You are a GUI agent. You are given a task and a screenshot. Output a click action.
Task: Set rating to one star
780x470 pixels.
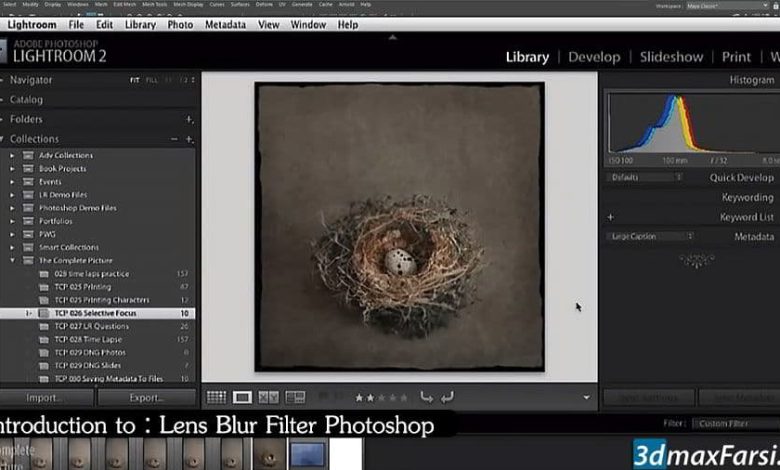click(x=359, y=397)
